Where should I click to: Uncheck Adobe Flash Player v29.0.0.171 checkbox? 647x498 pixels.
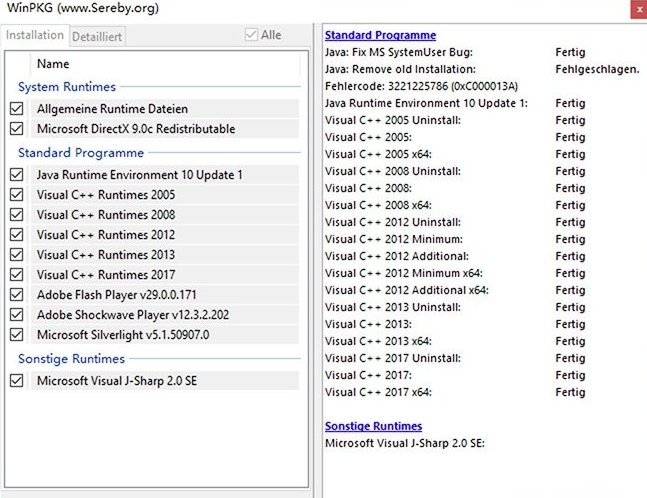(17, 295)
